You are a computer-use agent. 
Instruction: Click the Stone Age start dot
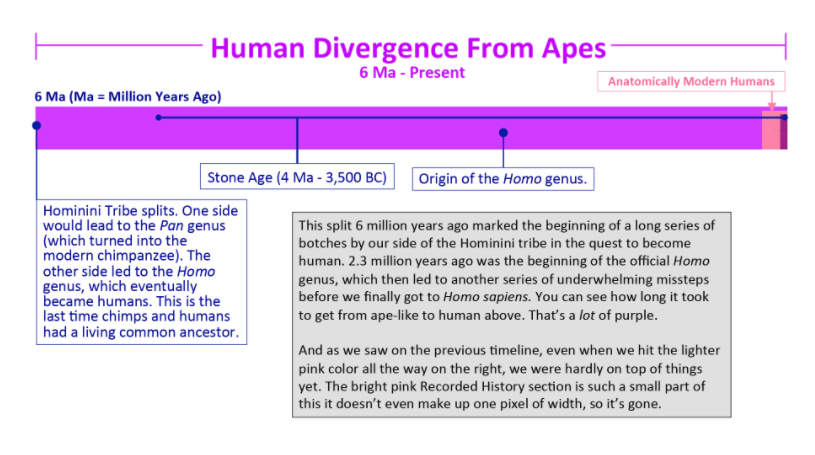(159, 118)
